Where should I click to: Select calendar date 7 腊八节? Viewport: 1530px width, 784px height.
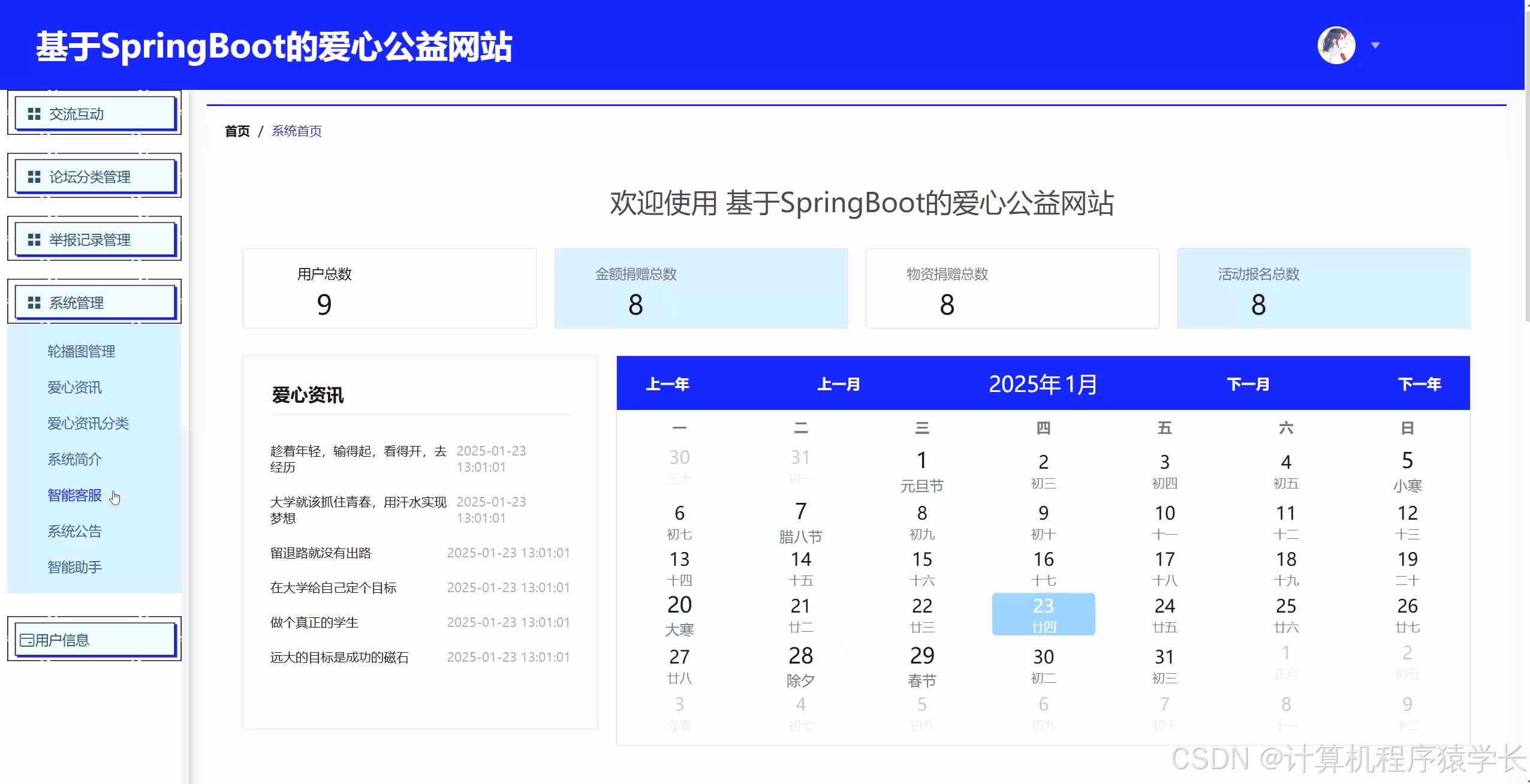800,522
